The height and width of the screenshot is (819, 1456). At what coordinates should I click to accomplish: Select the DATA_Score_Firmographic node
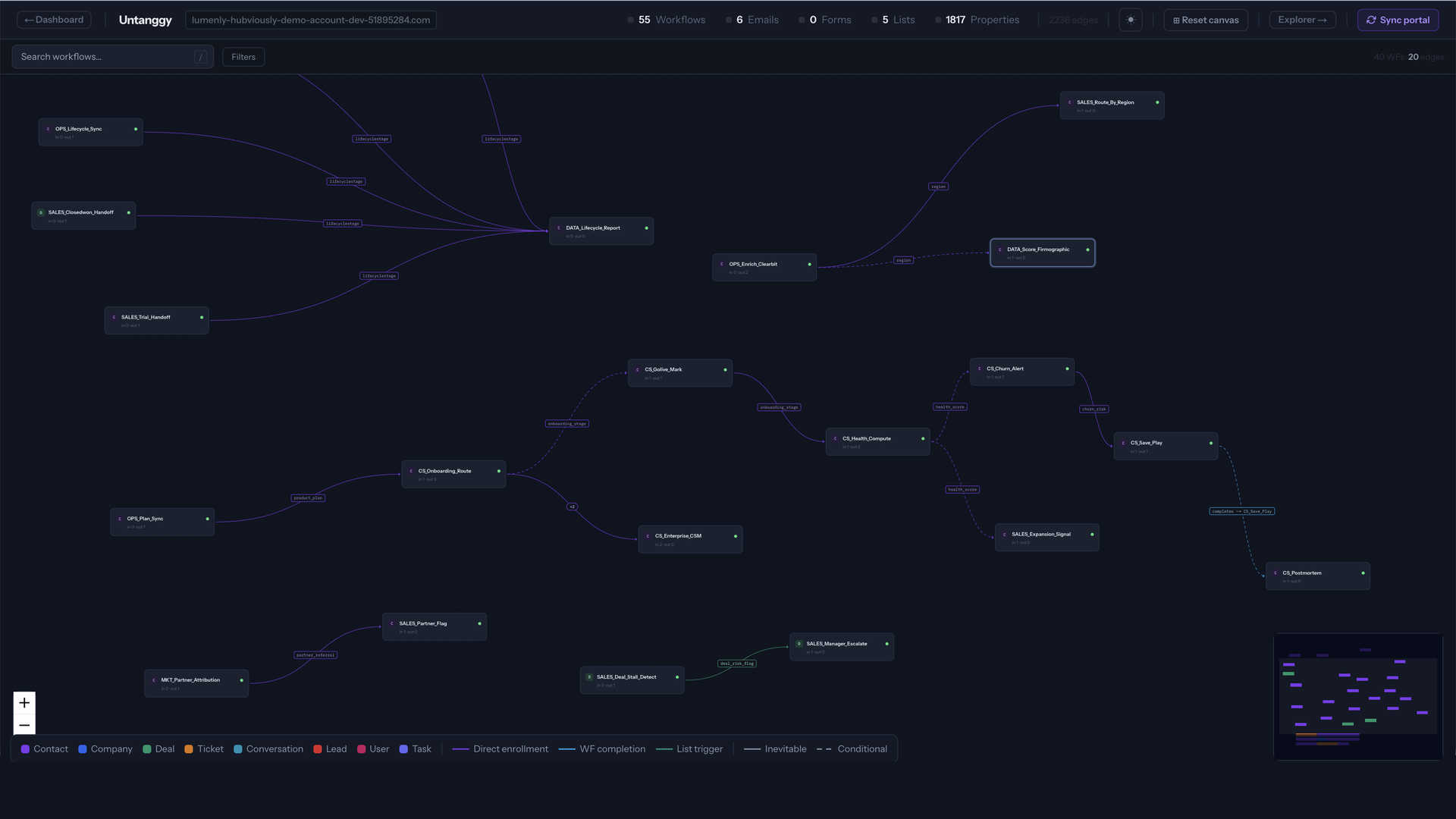(x=1043, y=253)
